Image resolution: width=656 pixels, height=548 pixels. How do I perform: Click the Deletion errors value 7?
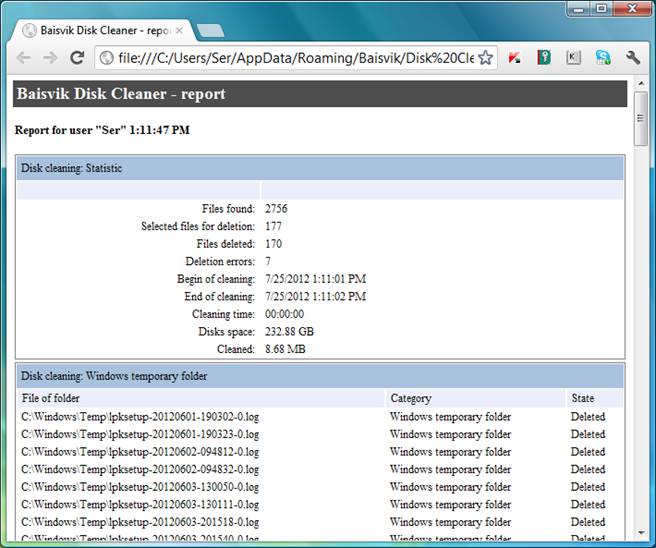pyautogui.click(x=268, y=261)
